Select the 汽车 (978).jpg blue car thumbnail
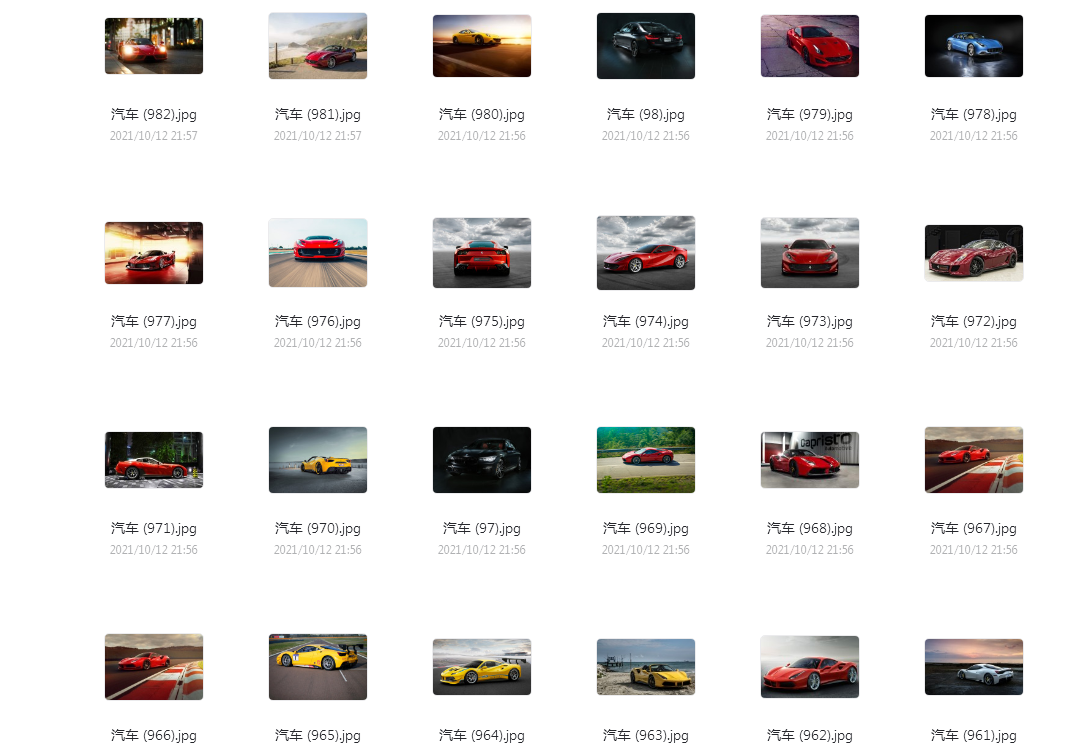 (974, 46)
